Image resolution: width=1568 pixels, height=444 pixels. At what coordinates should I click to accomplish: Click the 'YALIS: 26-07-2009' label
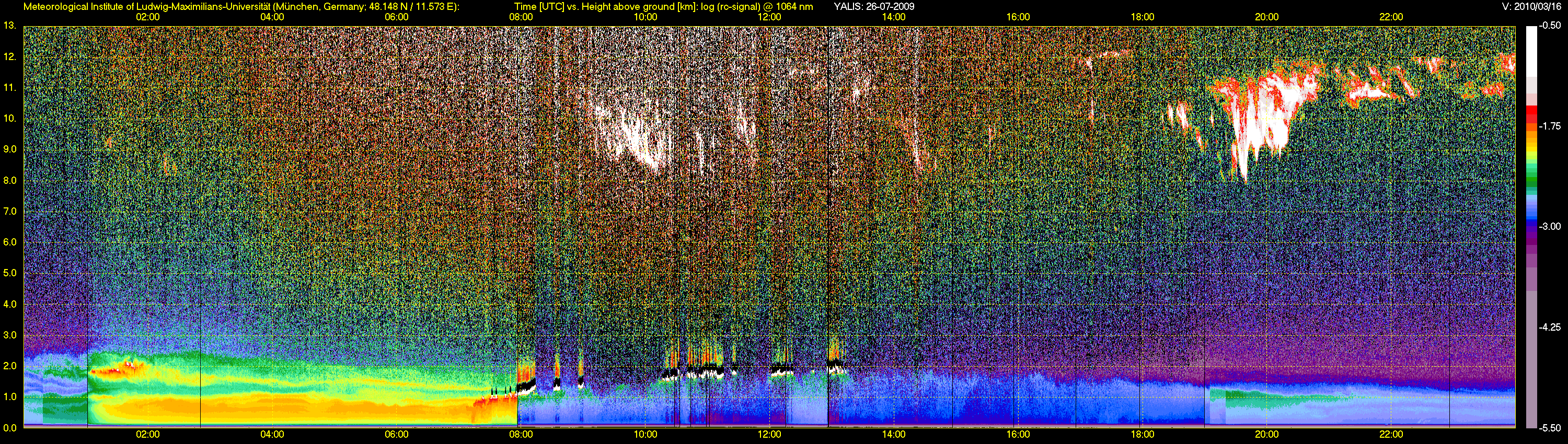coord(873,7)
